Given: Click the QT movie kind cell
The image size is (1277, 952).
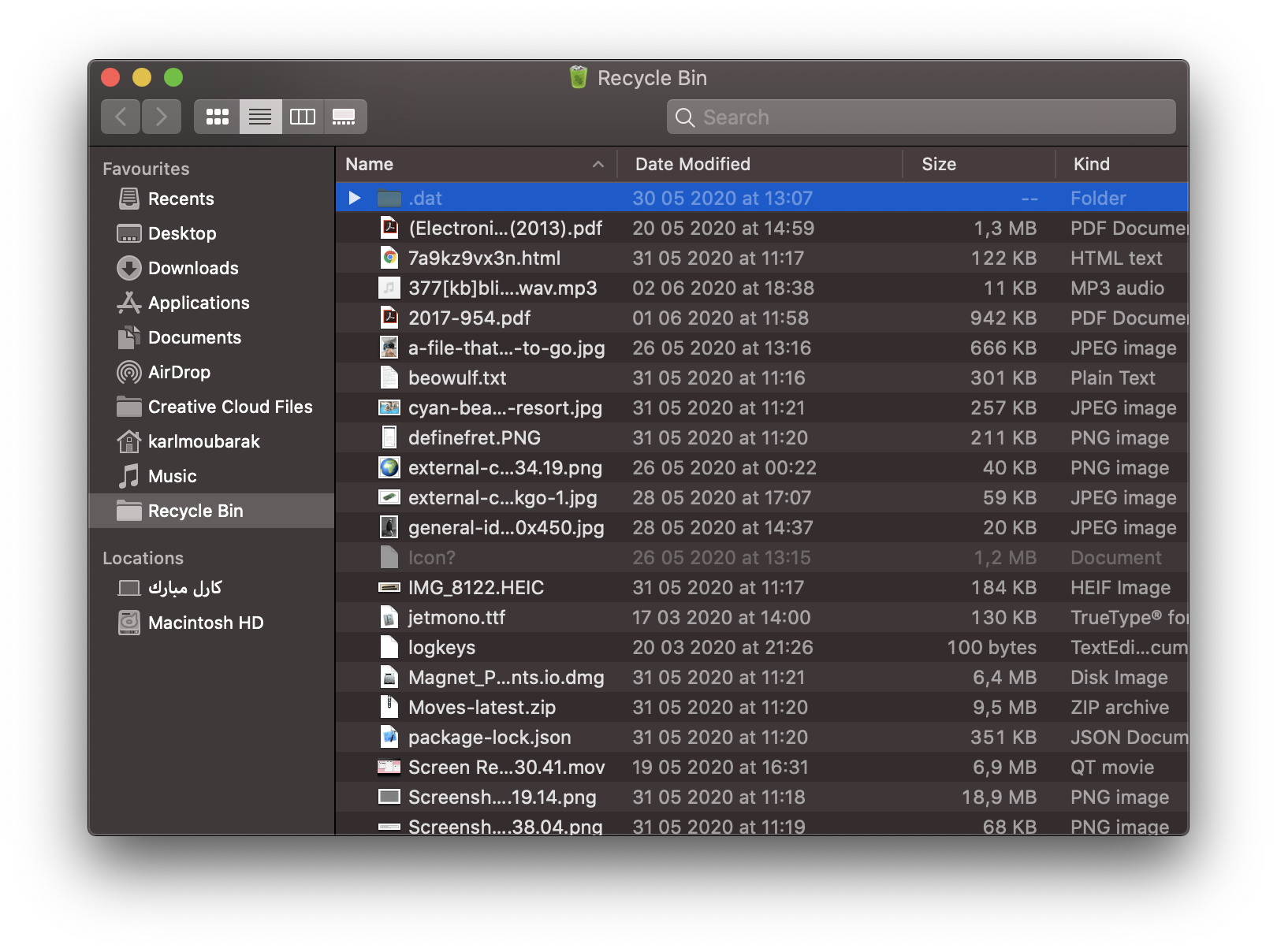Looking at the screenshot, I should coord(1112,767).
